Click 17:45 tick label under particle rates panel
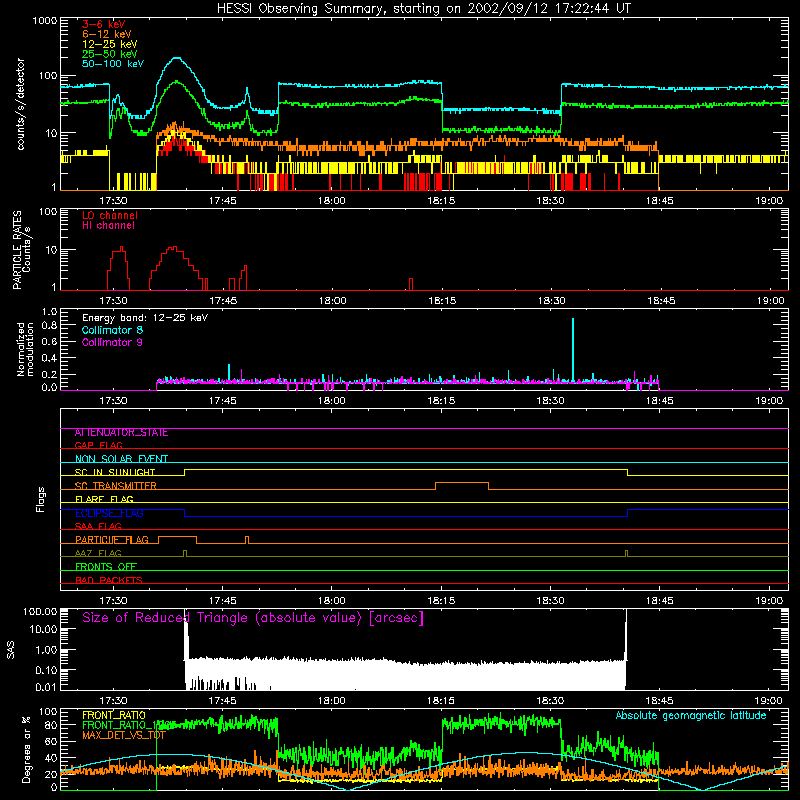 point(223,301)
